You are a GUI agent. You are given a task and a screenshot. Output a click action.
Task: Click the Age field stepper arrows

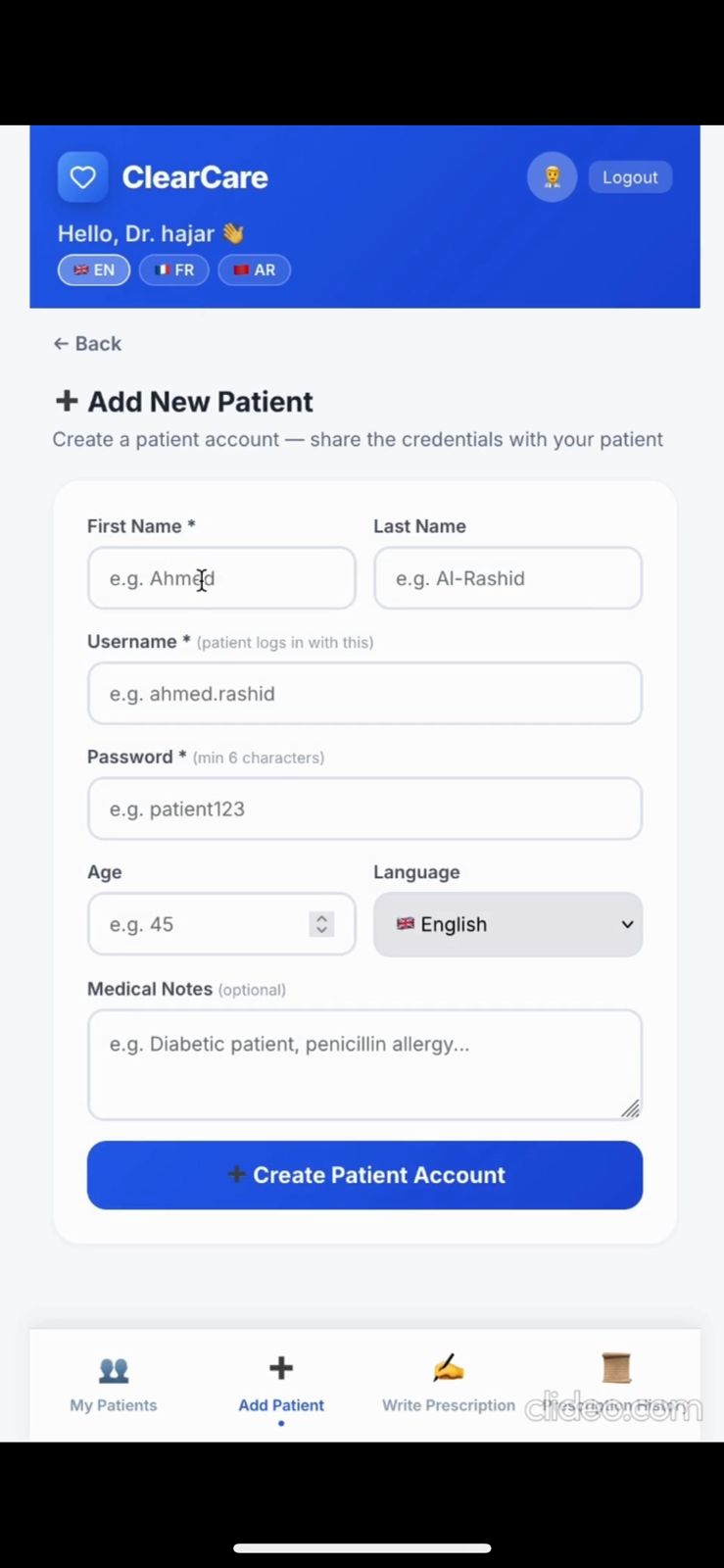[x=321, y=924]
